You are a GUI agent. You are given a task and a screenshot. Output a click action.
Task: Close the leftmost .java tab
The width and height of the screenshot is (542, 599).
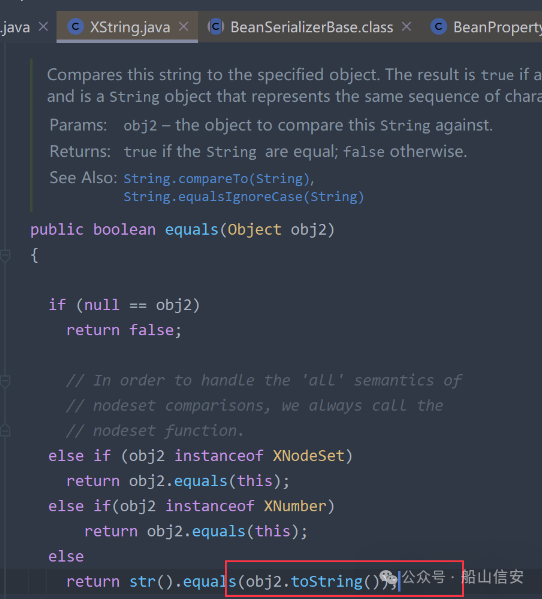click(44, 27)
